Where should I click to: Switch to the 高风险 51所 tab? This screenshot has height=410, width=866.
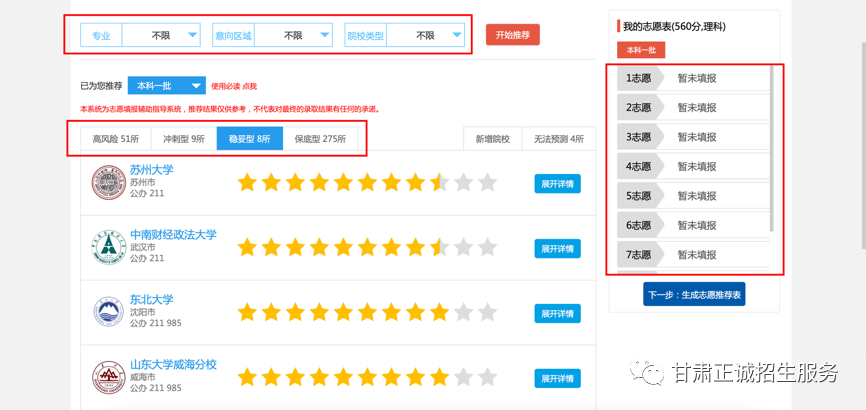(115, 139)
